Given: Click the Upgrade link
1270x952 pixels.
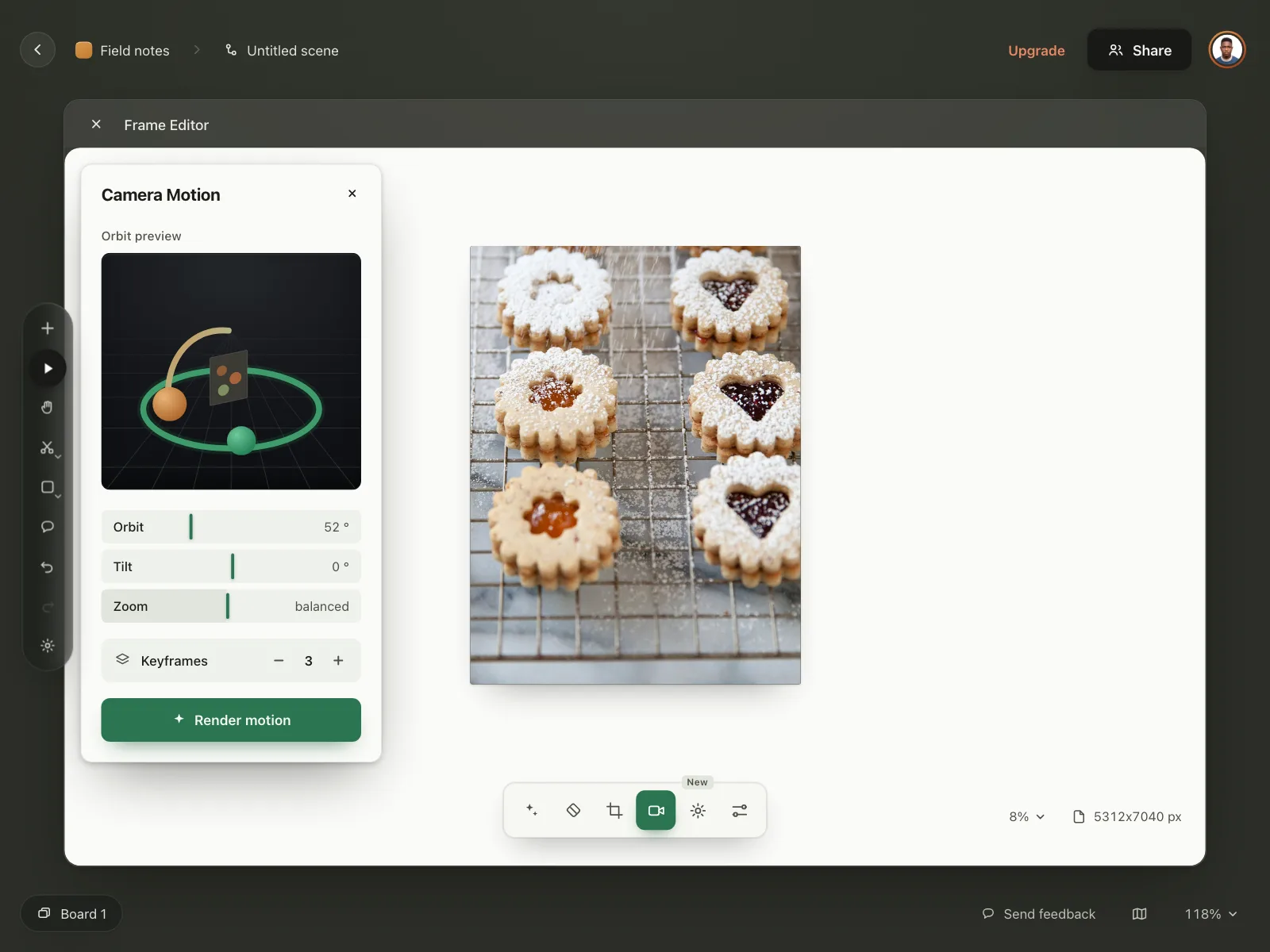Looking at the screenshot, I should [x=1036, y=50].
